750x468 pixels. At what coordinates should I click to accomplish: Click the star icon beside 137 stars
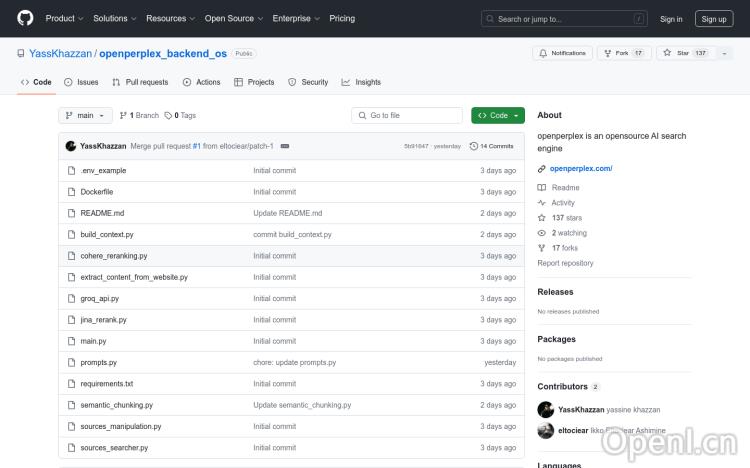pyautogui.click(x=541, y=218)
